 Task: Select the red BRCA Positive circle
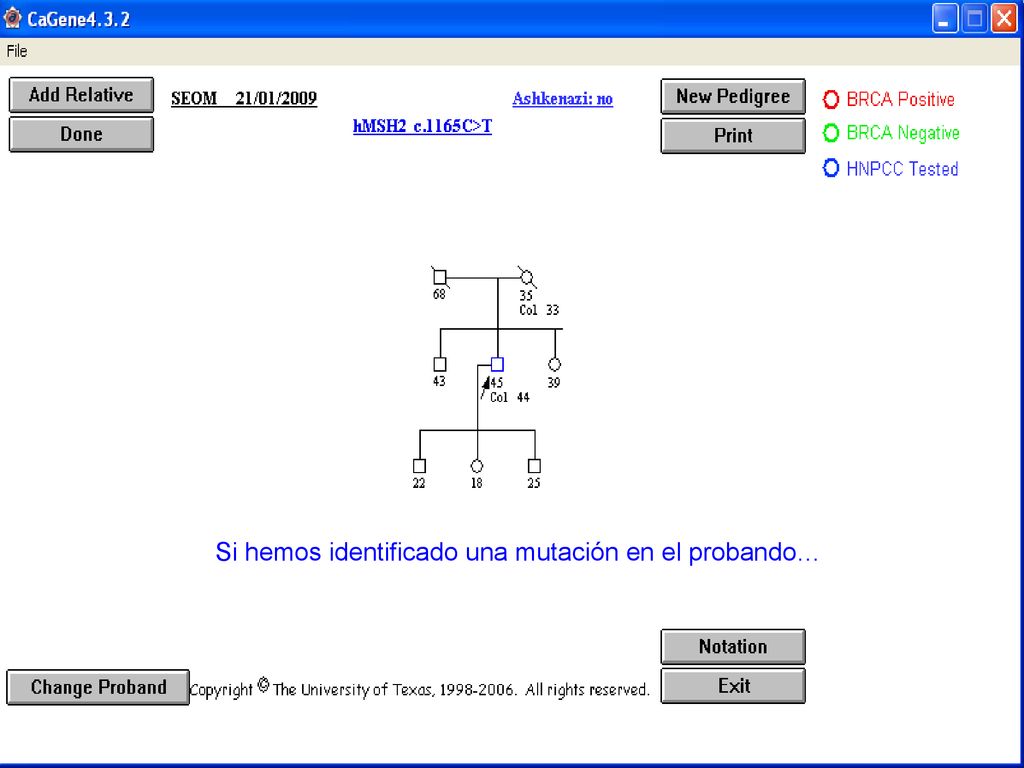[831, 99]
